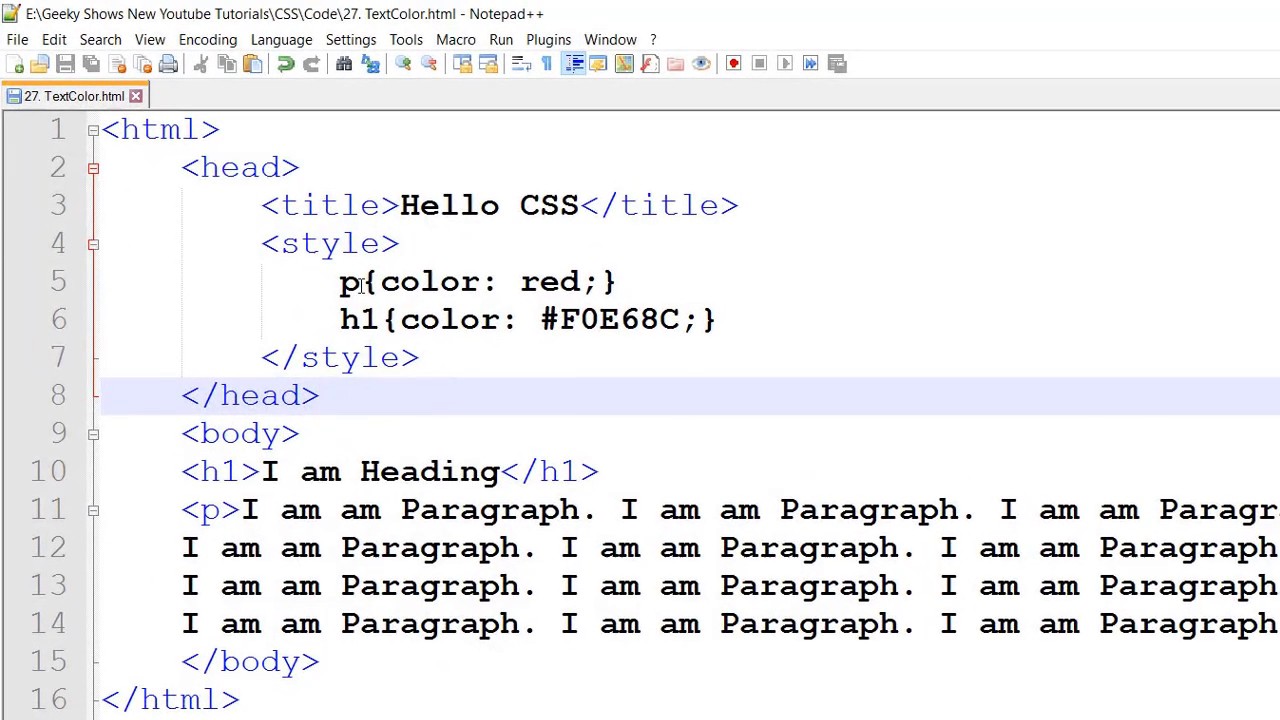The image size is (1280, 720).
Task: Open the Plugins menu
Action: (548, 40)
